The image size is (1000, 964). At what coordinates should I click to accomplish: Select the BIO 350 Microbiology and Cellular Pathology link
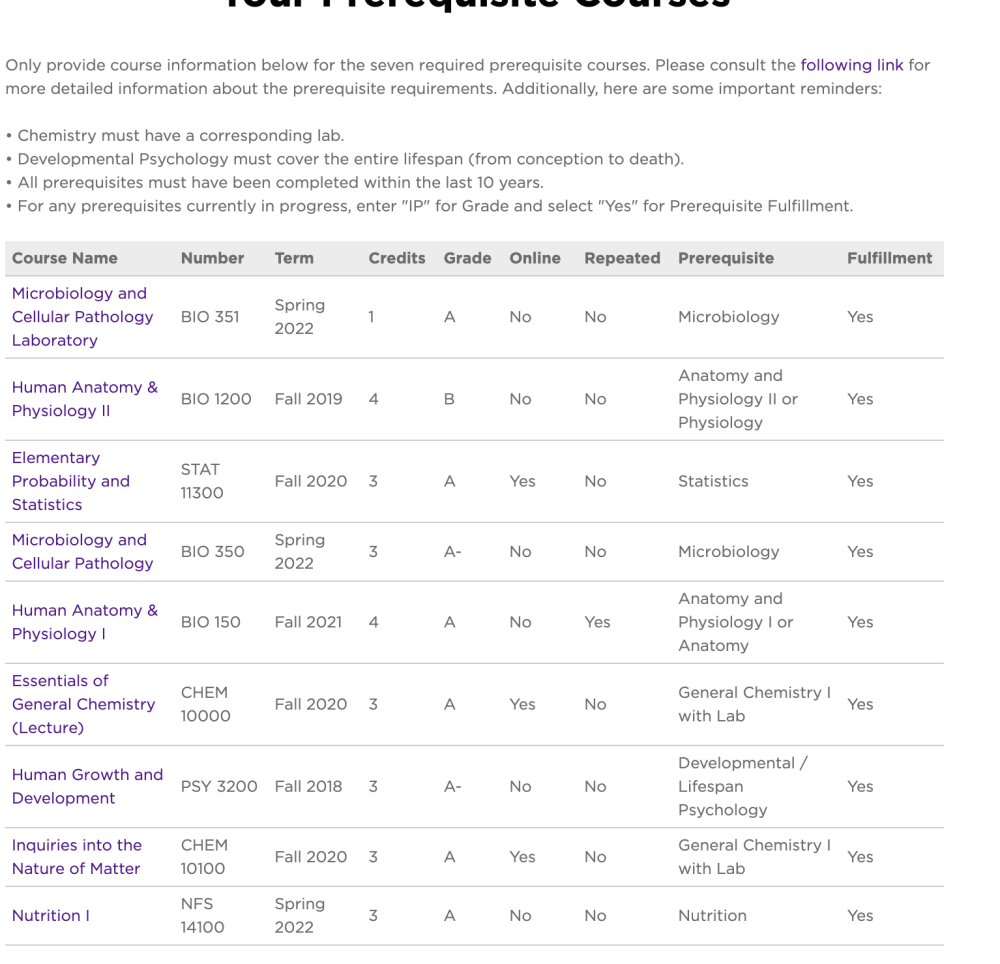pos(82,551)
